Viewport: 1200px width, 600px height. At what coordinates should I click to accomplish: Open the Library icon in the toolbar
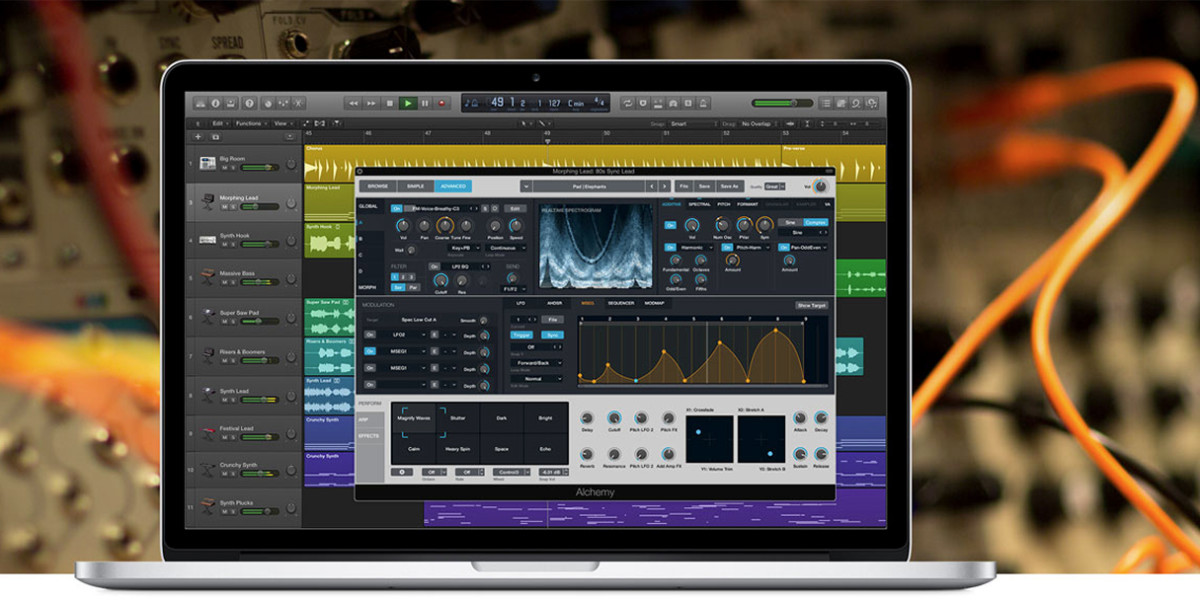click(200, 103)
